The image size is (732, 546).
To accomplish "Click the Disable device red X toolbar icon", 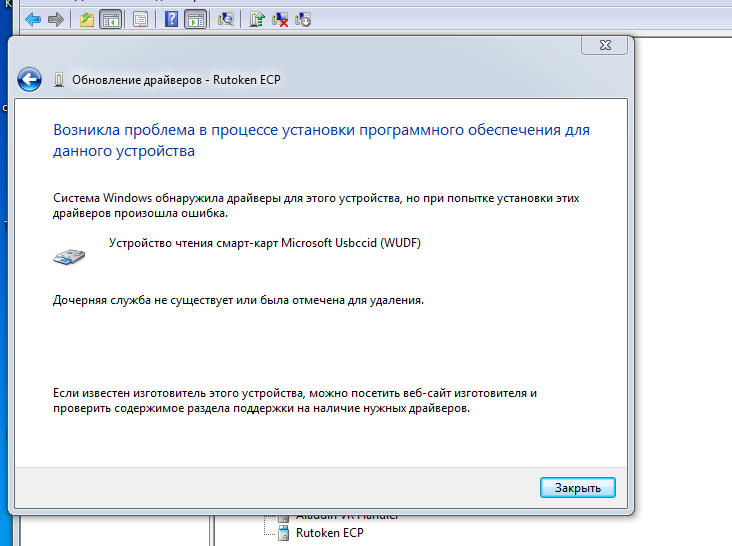I will (x=280, y=20).
